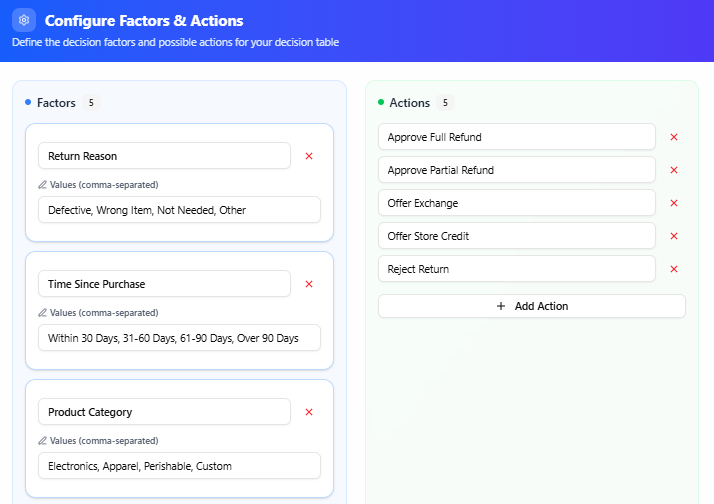The width and height of the screenshot is (714, 504).
Task: Remove the Return Reason factor
Action: tap(308, 156)
